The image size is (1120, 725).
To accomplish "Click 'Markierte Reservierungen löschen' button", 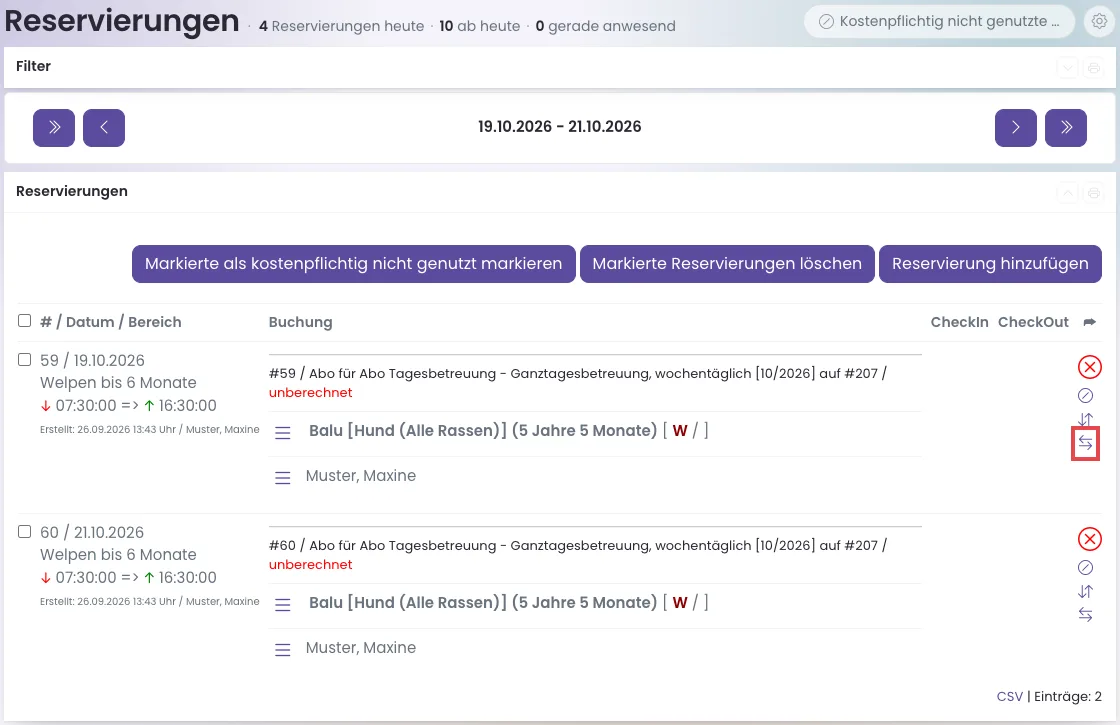I will tap(727, 264).
